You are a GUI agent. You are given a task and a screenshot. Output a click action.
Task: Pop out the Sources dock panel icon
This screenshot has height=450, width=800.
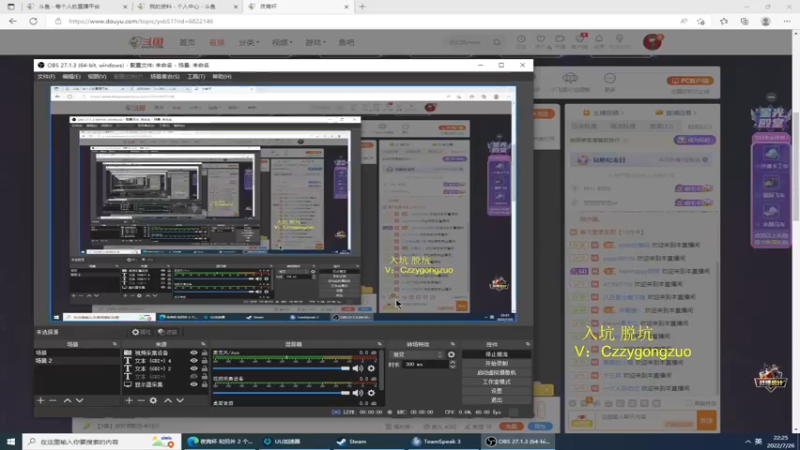tap(203, 344)
